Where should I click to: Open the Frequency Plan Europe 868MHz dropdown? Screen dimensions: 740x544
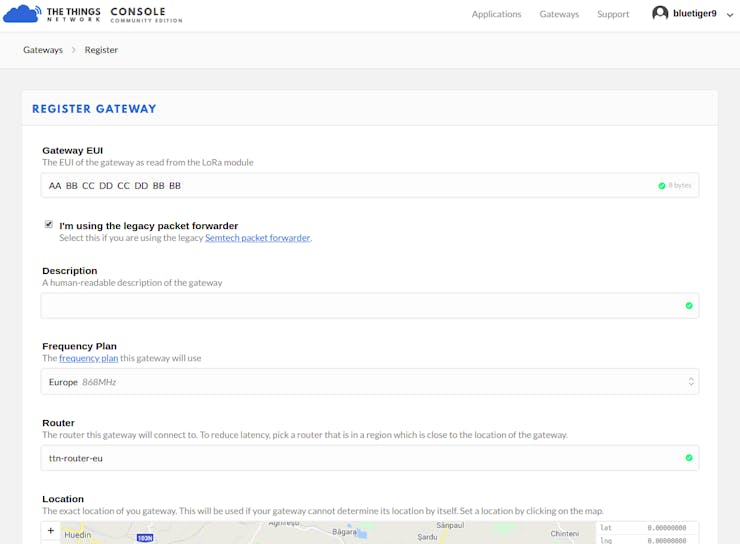(370, 382)
